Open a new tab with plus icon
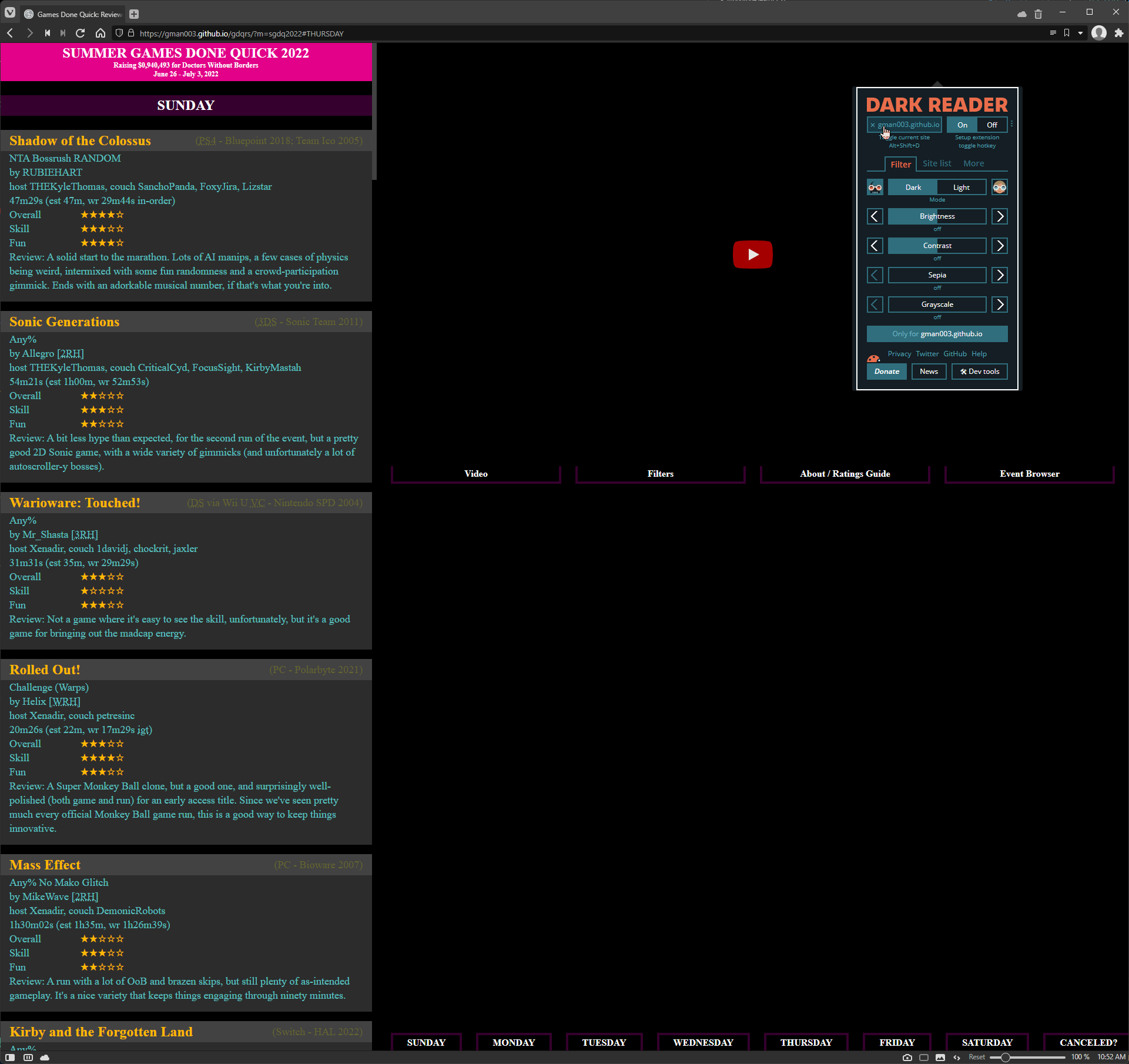Viewport: 1129px width, 1064px height. 134,14
